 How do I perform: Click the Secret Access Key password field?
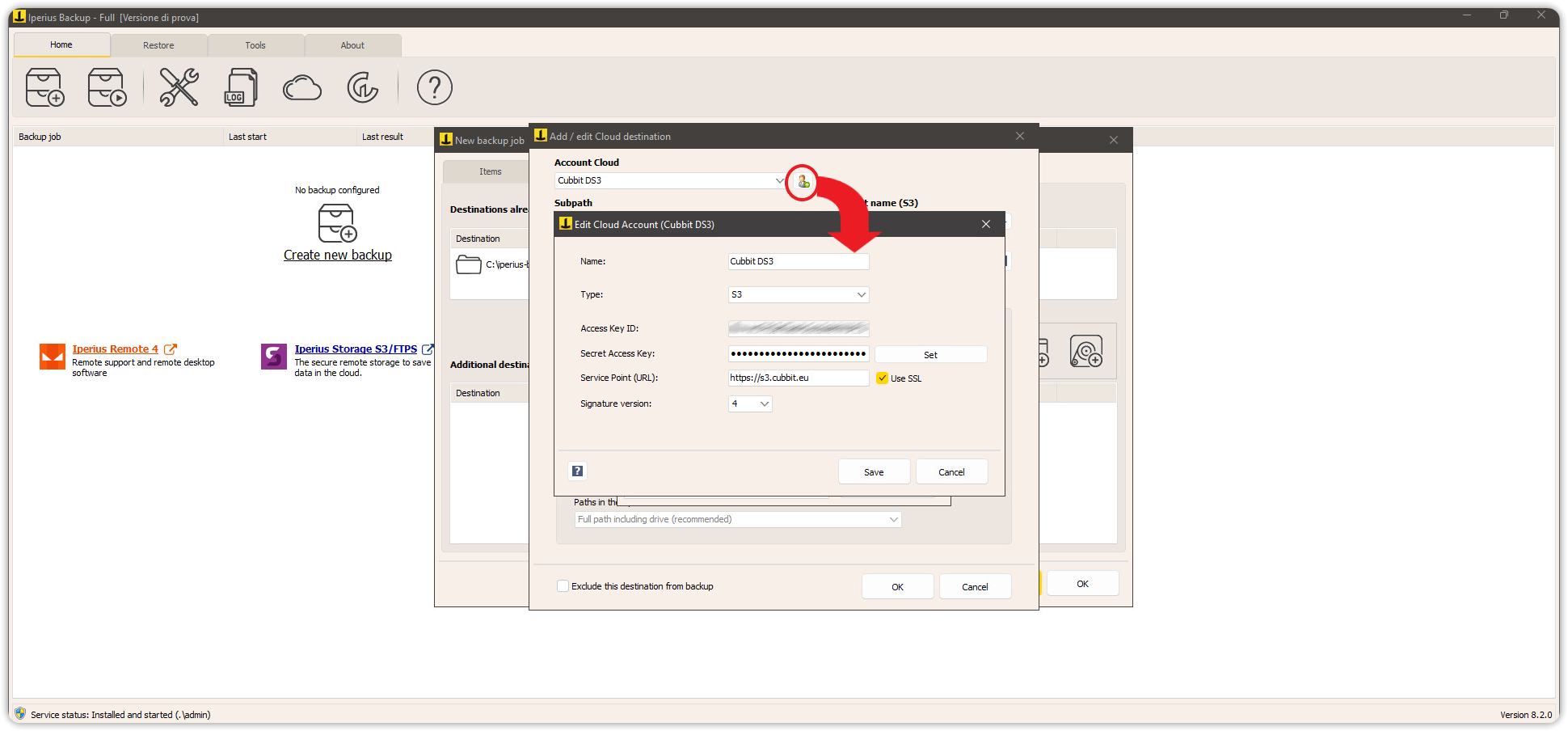tap(799, 353)
